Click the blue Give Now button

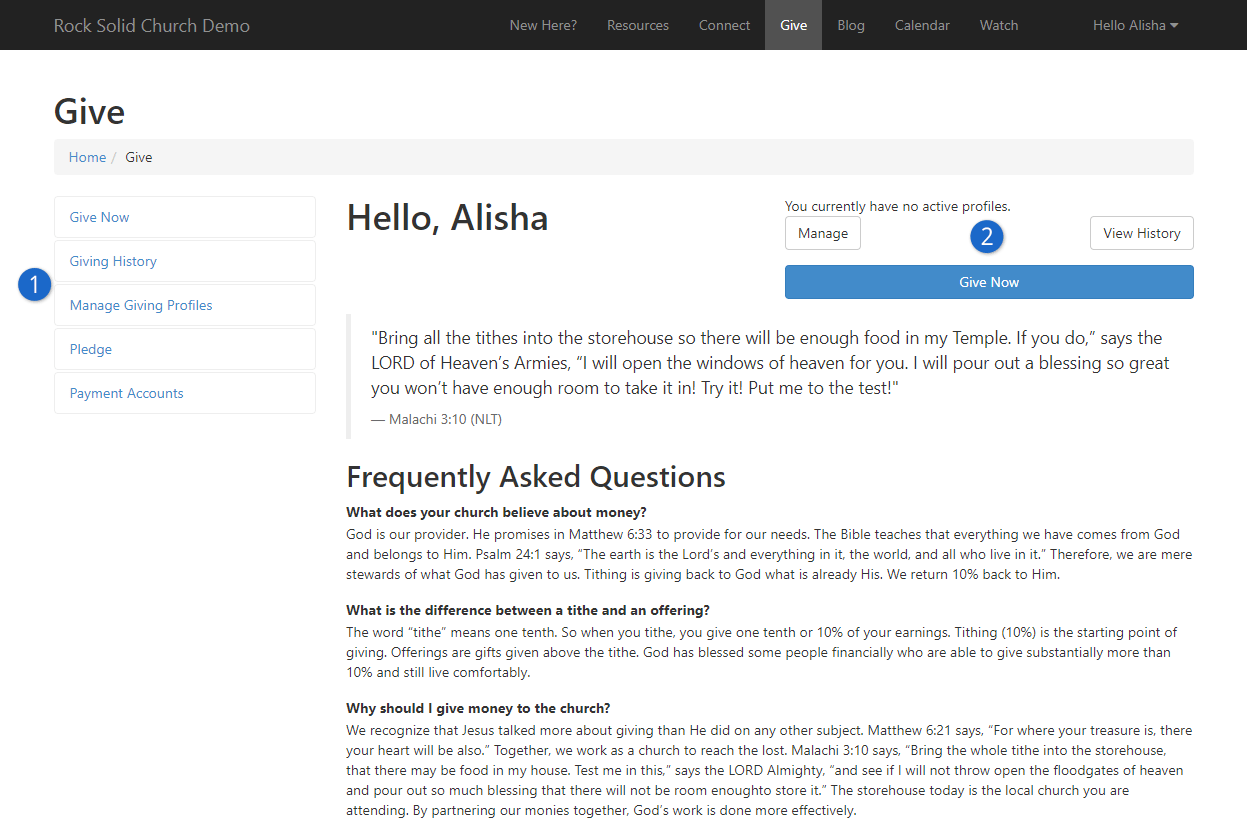click(989, 282)
